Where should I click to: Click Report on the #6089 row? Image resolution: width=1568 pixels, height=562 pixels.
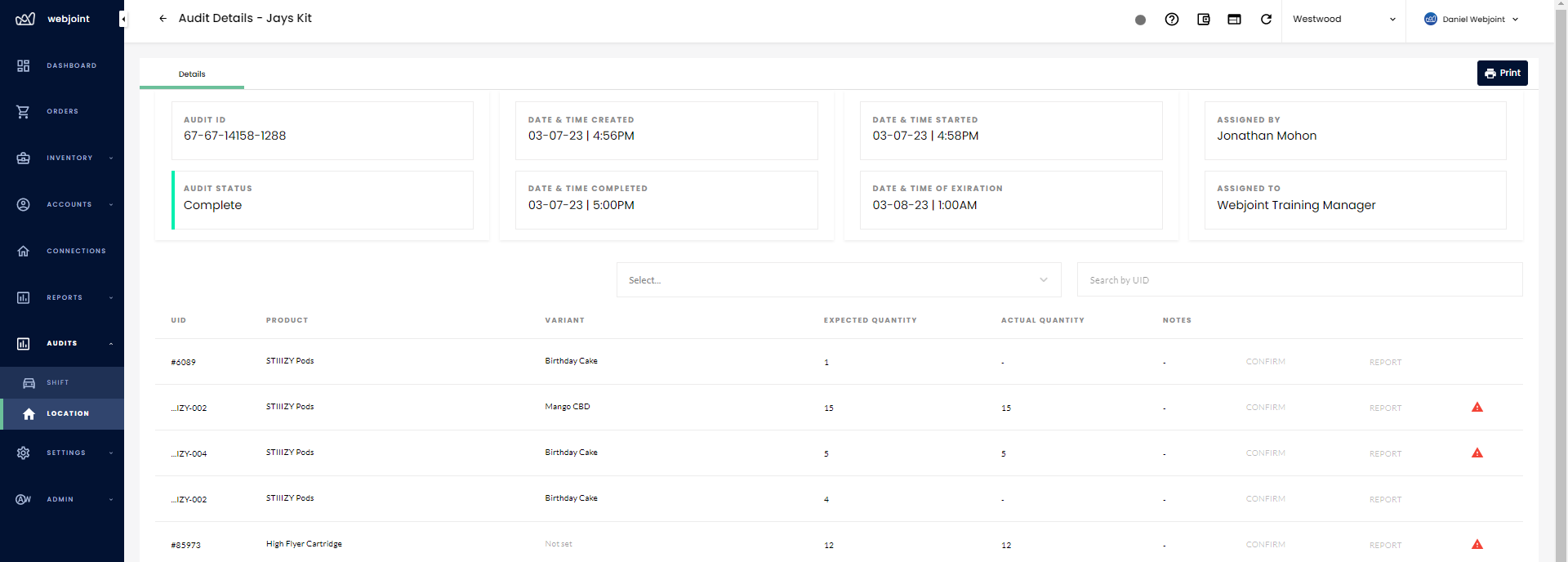[1385, 363]
